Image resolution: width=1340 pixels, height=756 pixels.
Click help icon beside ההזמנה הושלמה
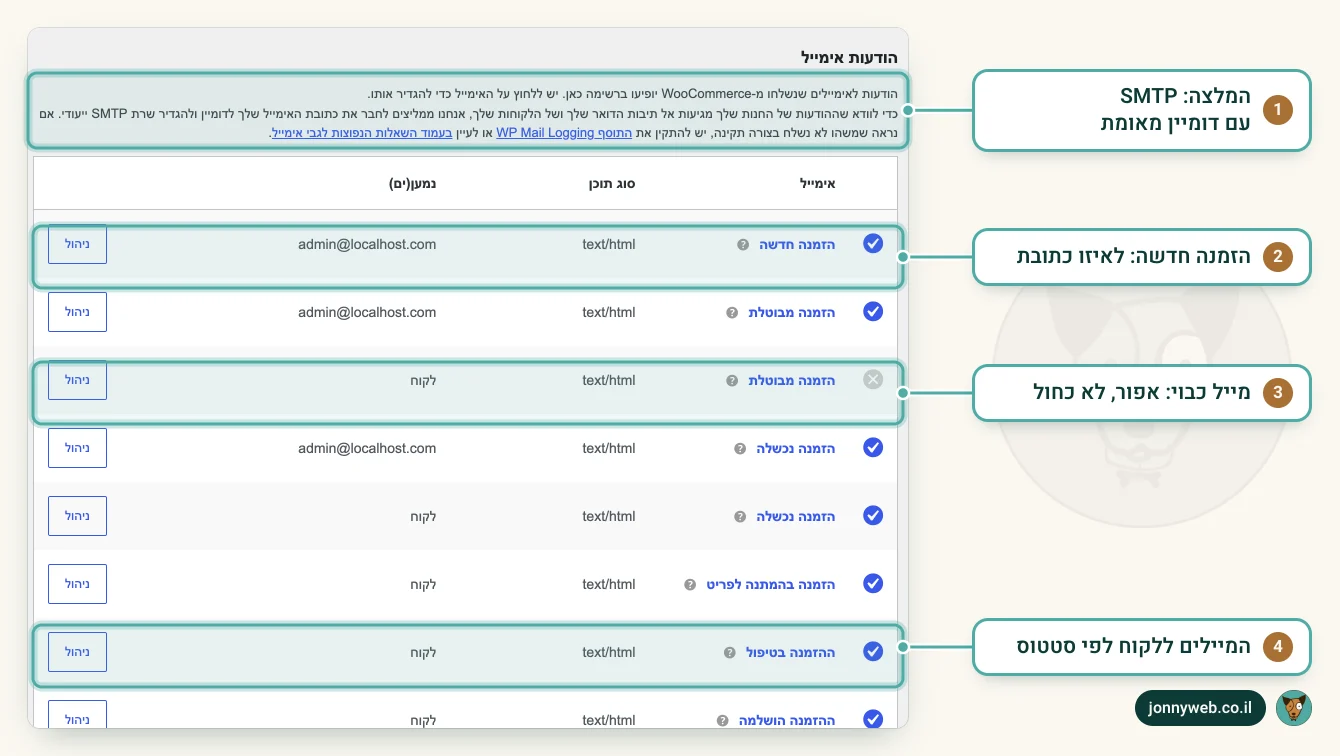coord(722,720)
